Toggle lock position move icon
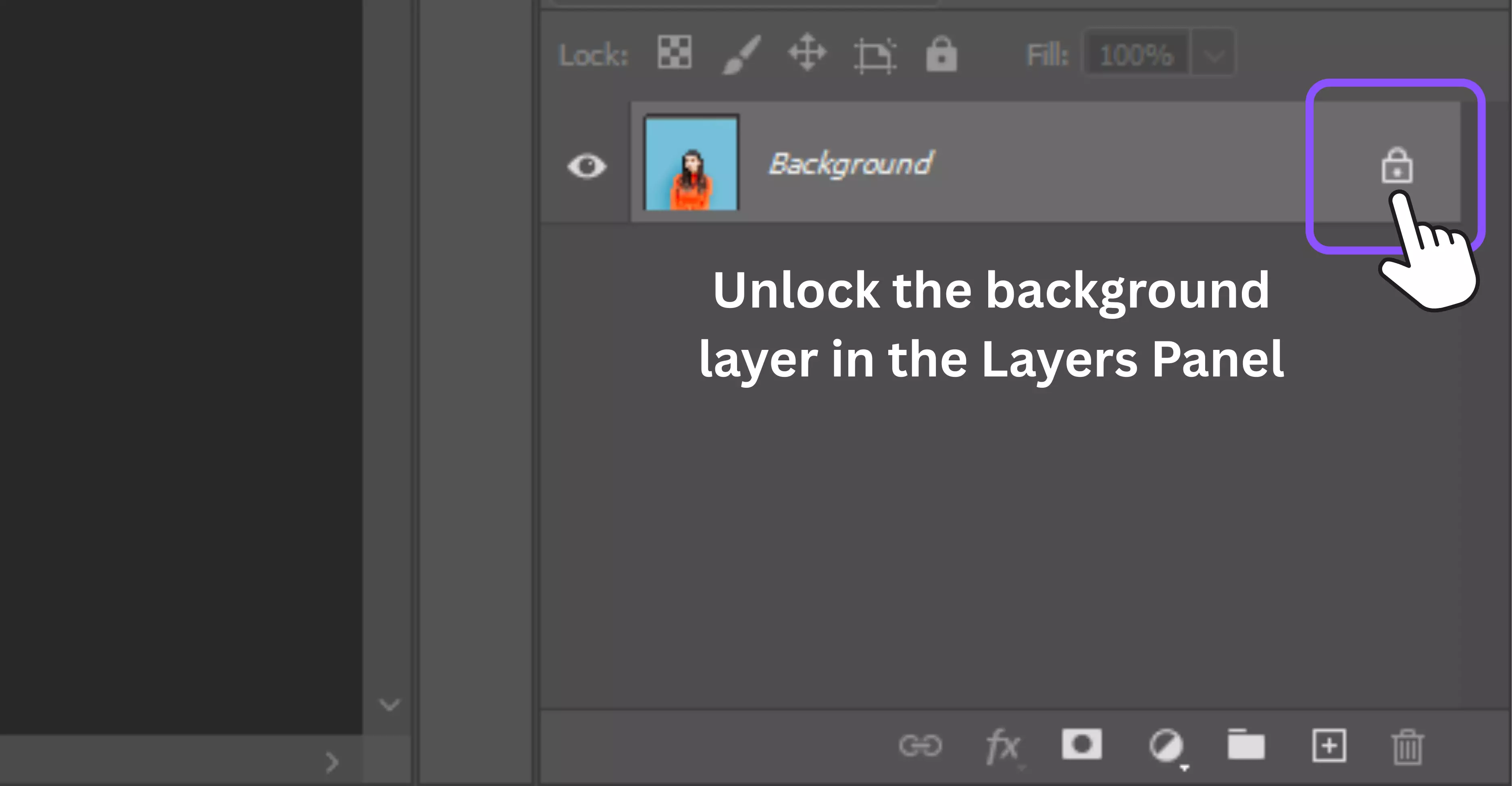This screenshot has height=786, width=1512. tap(807, 53)
